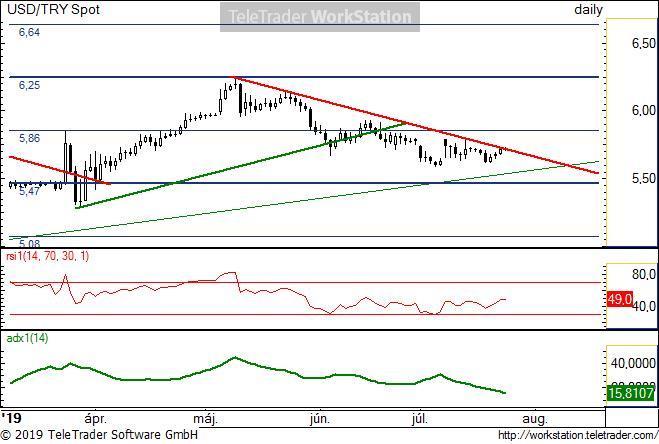The width and height of the screenshot is (659, 444).
Task: Click the rsi1(14, 70, 30, 1) indicator label
Action: 47,256
